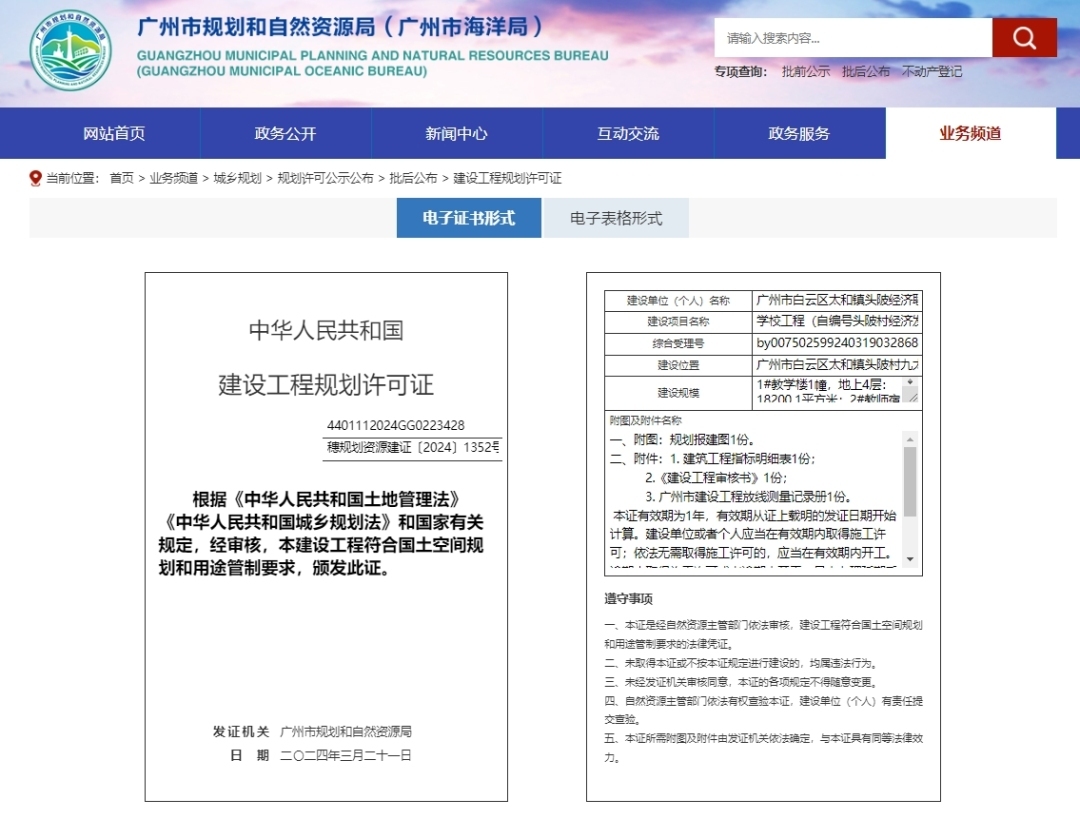Select the 电子证书形式 tab

pos(468,218)
